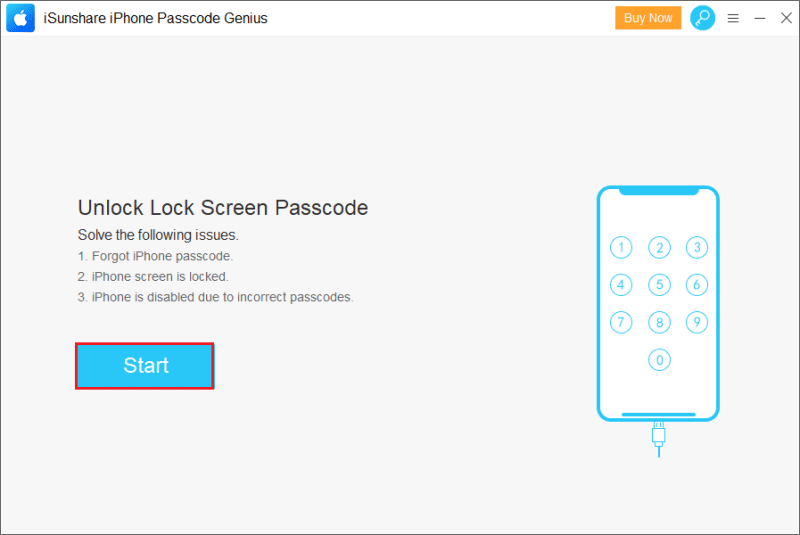
Task: Click keypad digit 7 on phone illustration
Action: (x=621, y=322)
